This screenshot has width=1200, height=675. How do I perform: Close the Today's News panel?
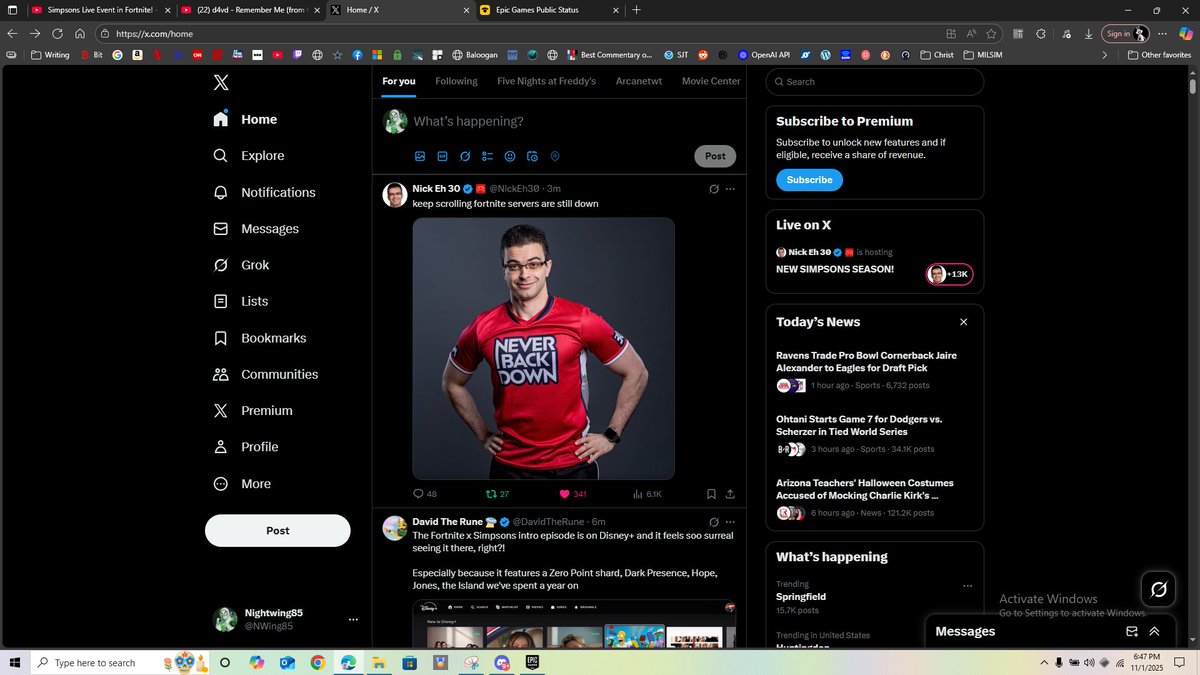click(x=964, y=322)
